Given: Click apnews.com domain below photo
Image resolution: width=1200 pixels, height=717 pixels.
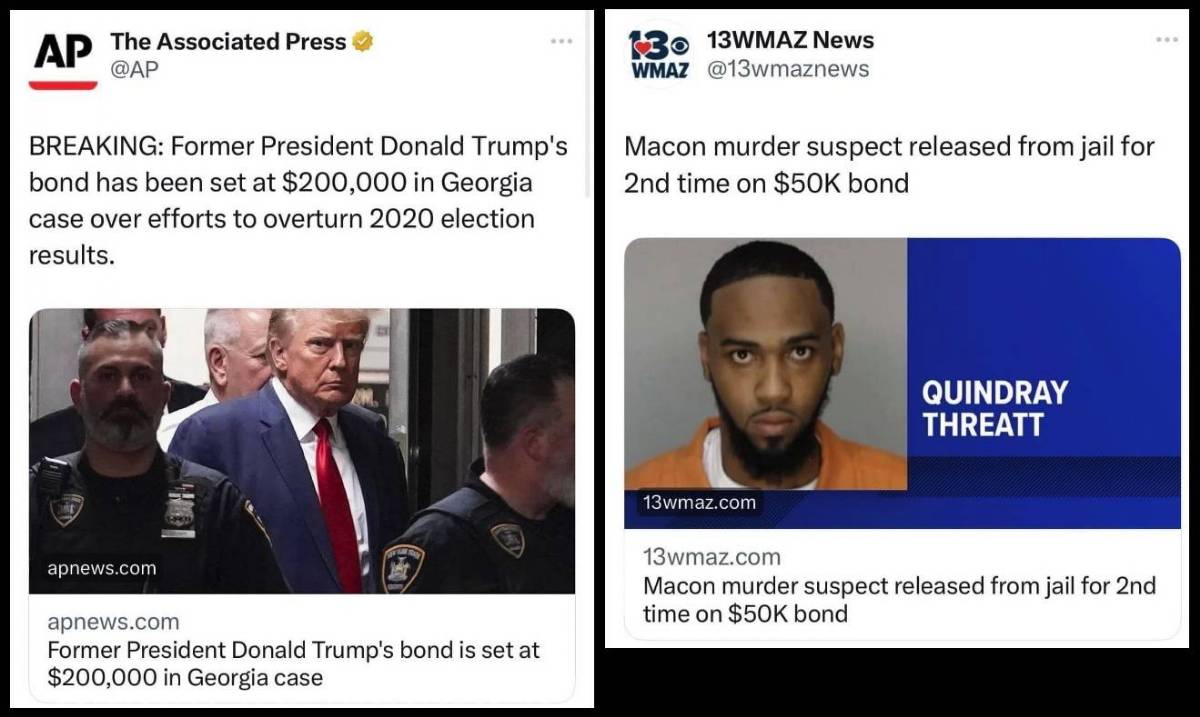Looking at the screenshot, I should pyautogui.click(x=113, y=622).
